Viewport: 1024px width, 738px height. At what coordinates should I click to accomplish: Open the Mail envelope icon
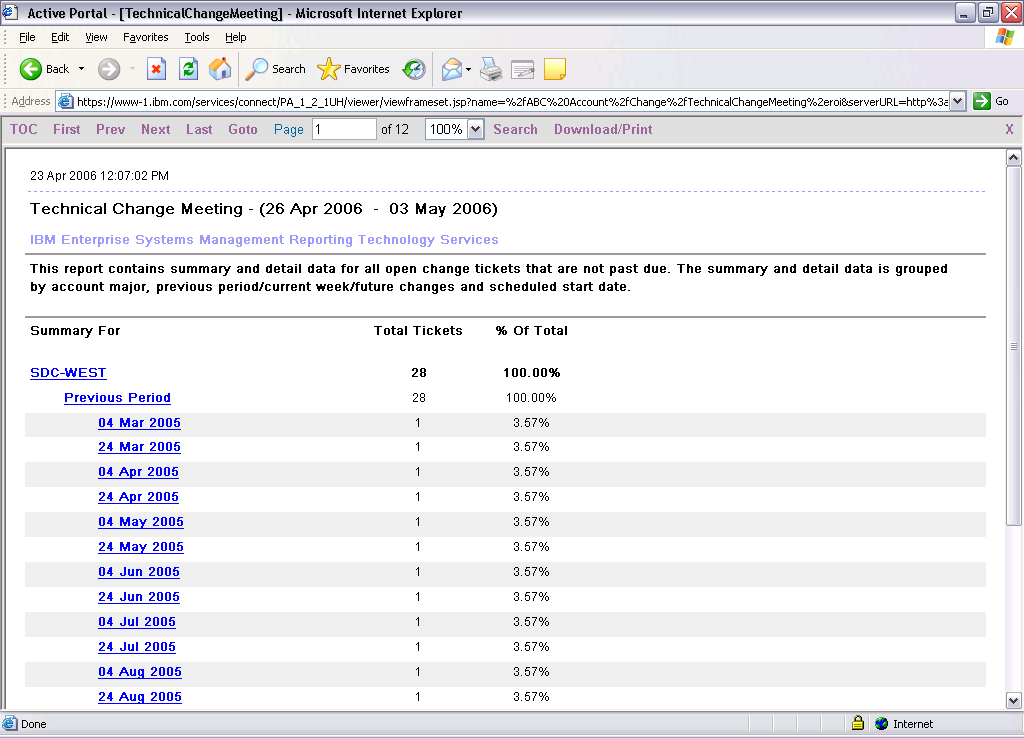coord(451,69)
